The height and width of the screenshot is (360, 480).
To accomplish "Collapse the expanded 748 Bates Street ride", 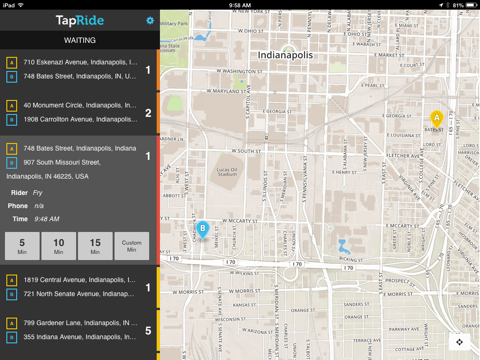I will pos(78,156).
